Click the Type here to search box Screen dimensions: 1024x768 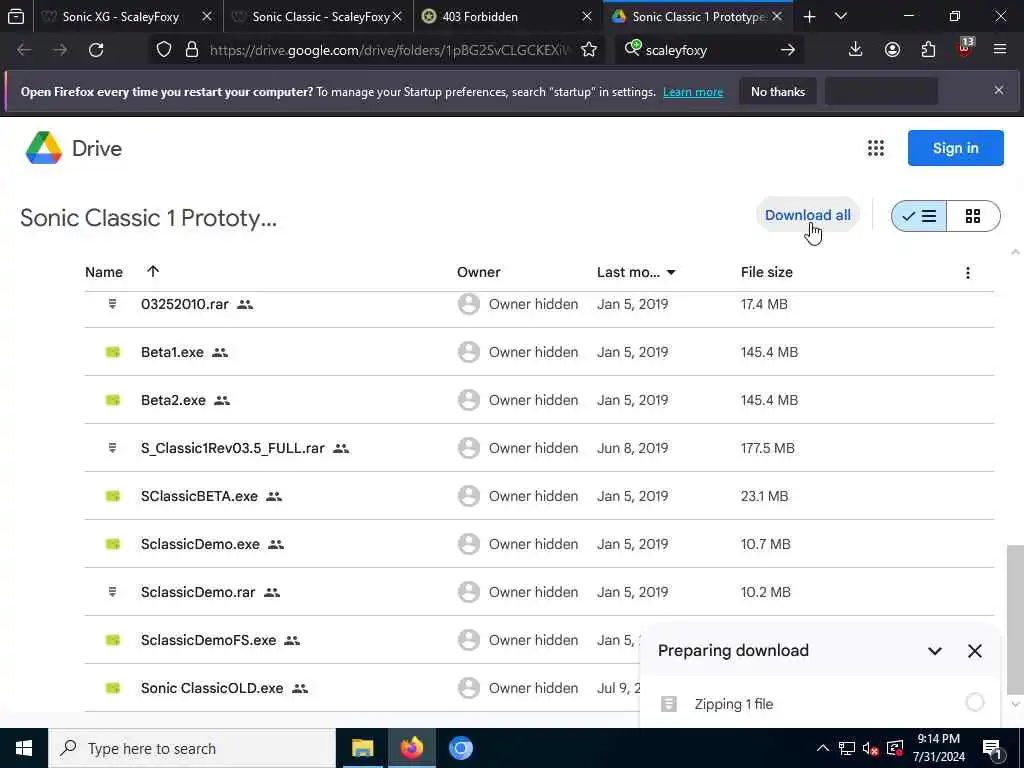pos(192,748)
